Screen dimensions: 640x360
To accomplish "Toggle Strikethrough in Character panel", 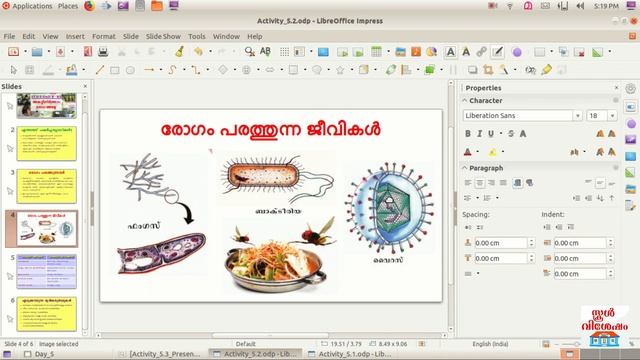I will (511, 133).
